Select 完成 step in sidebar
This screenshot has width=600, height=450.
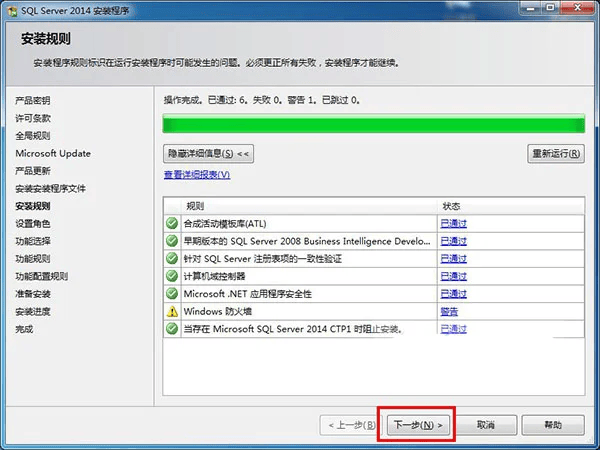click(x=24, y=329)
